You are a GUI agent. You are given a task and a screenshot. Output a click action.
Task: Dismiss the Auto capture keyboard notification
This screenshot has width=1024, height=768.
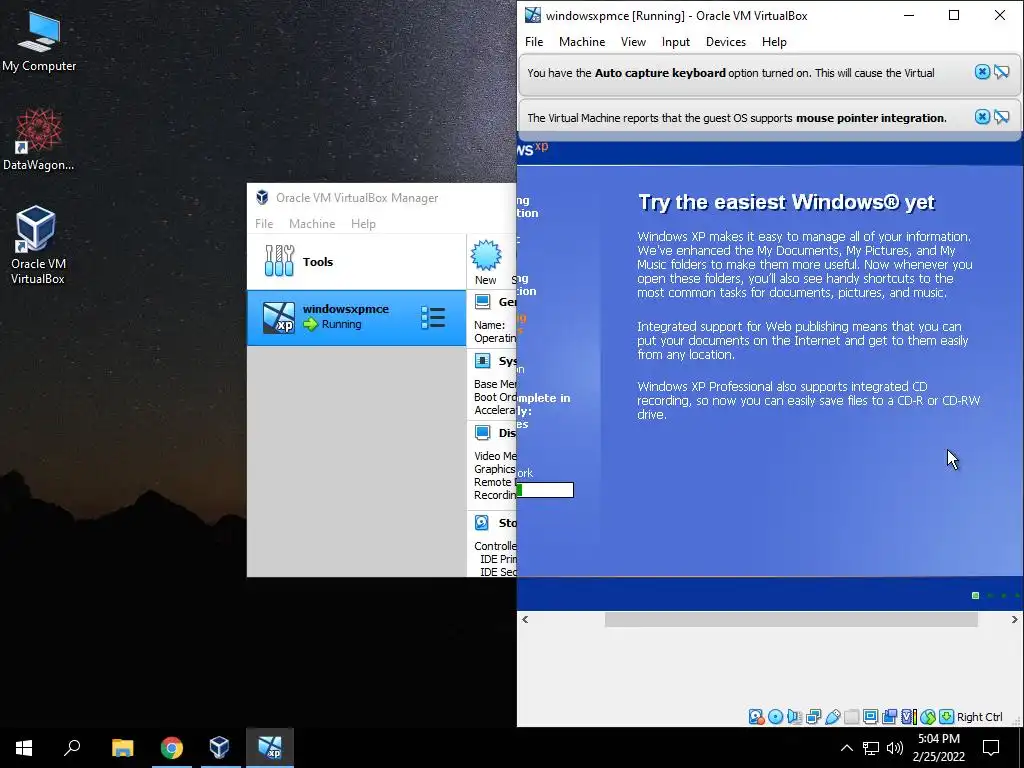982,72
